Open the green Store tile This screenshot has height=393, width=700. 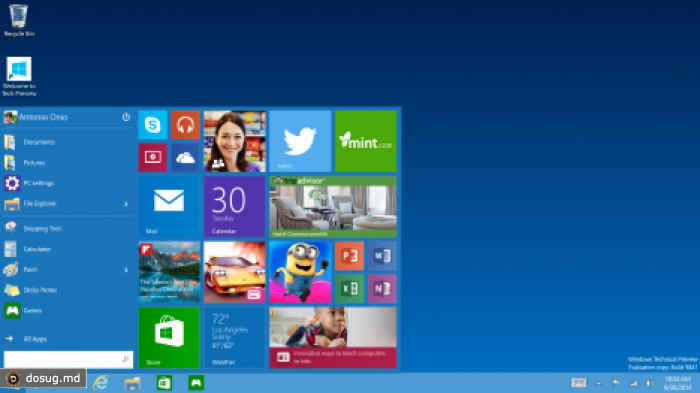click(169, 338)
